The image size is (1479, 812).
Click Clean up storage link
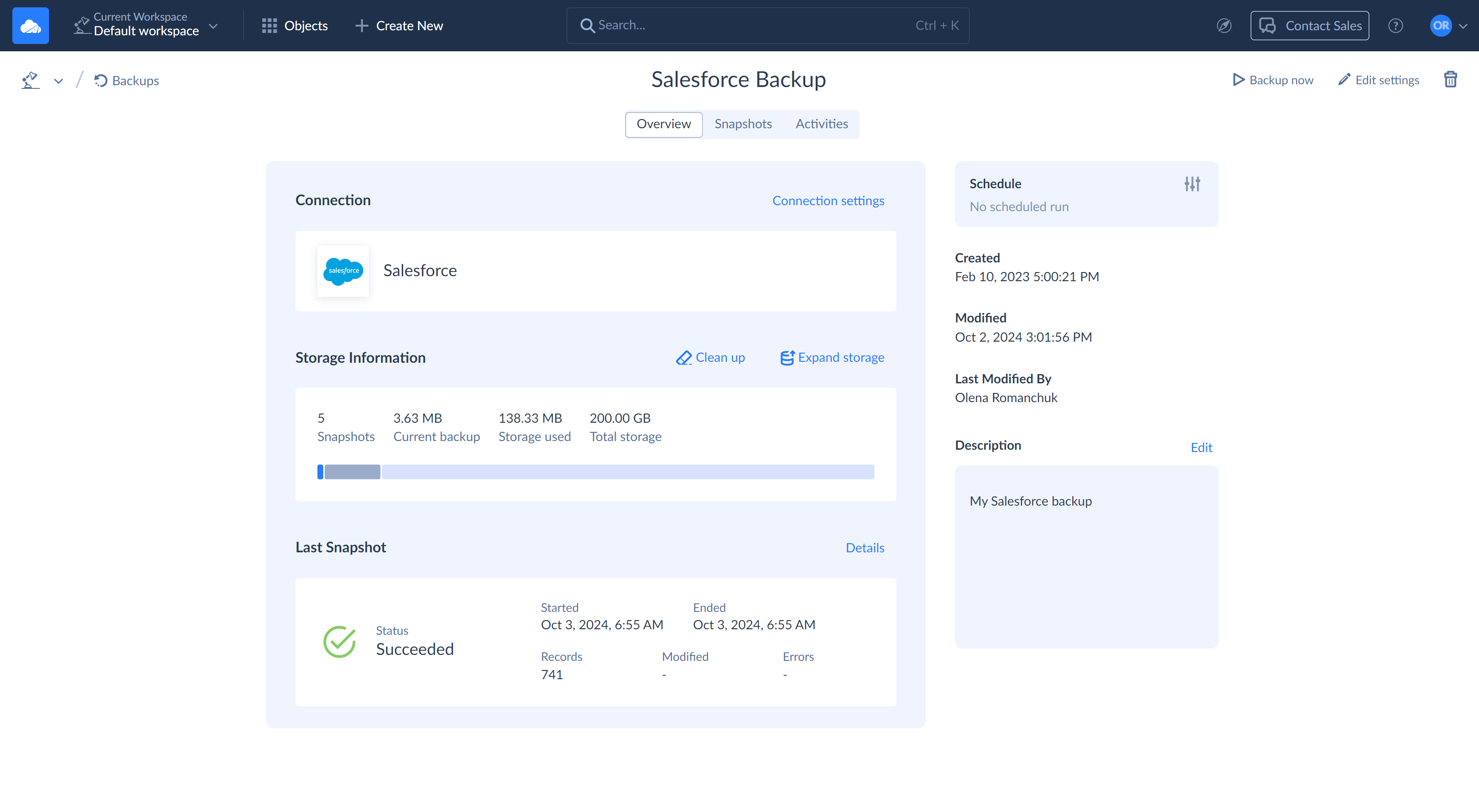tap(710, 357)
